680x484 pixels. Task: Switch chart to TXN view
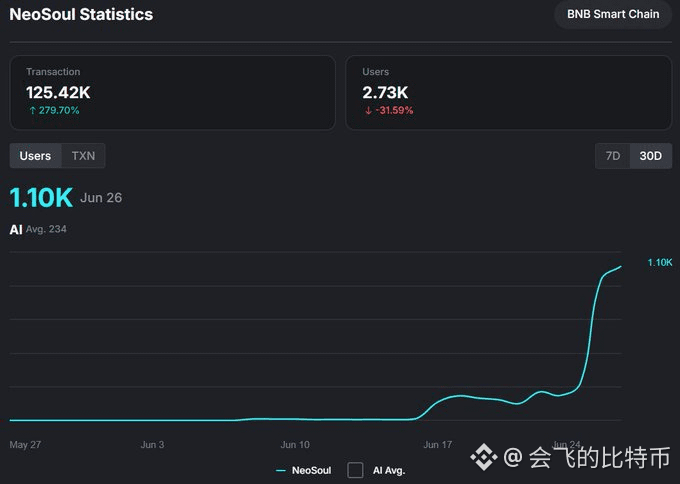tap(83, 156)
